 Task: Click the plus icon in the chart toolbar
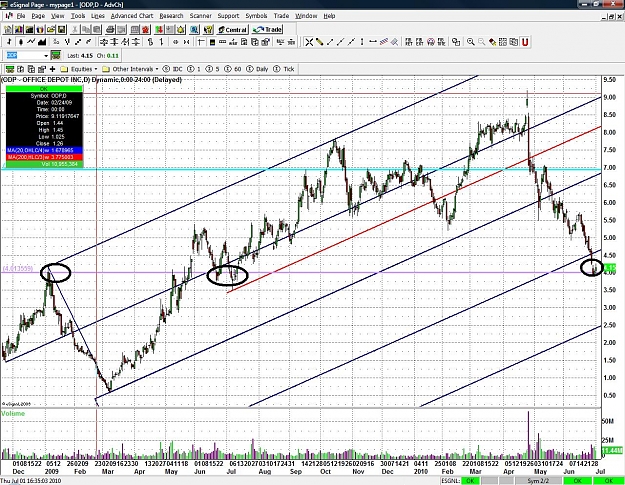pyautogui.click(x=52, y=69)
